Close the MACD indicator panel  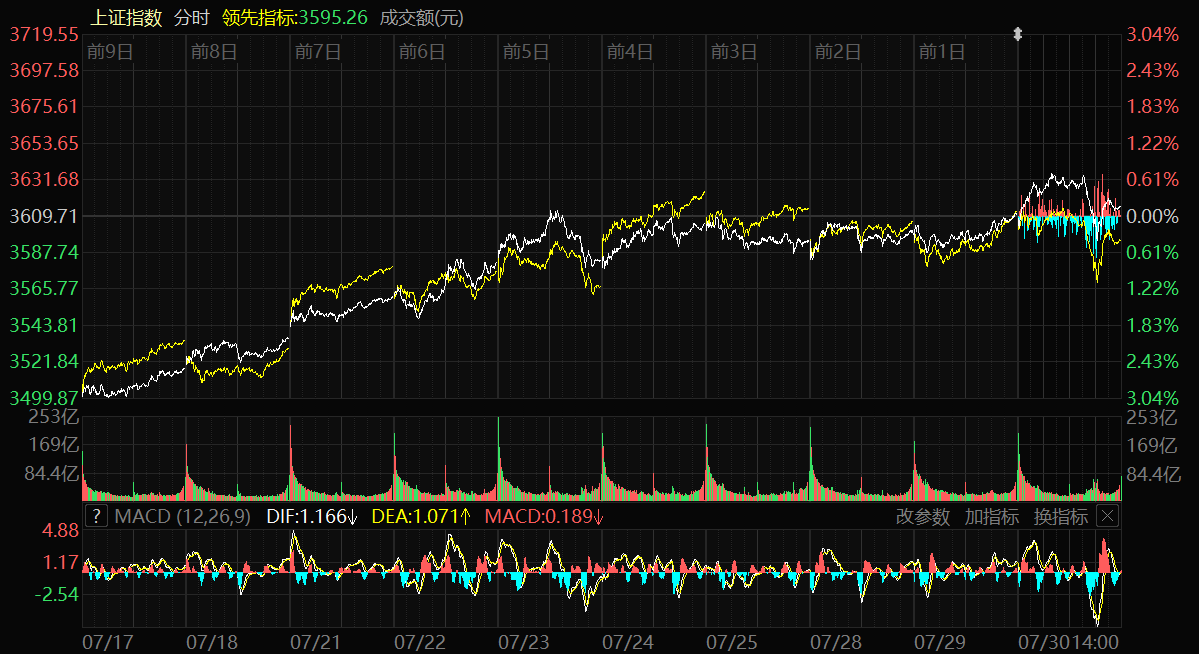click(1107, 516)
